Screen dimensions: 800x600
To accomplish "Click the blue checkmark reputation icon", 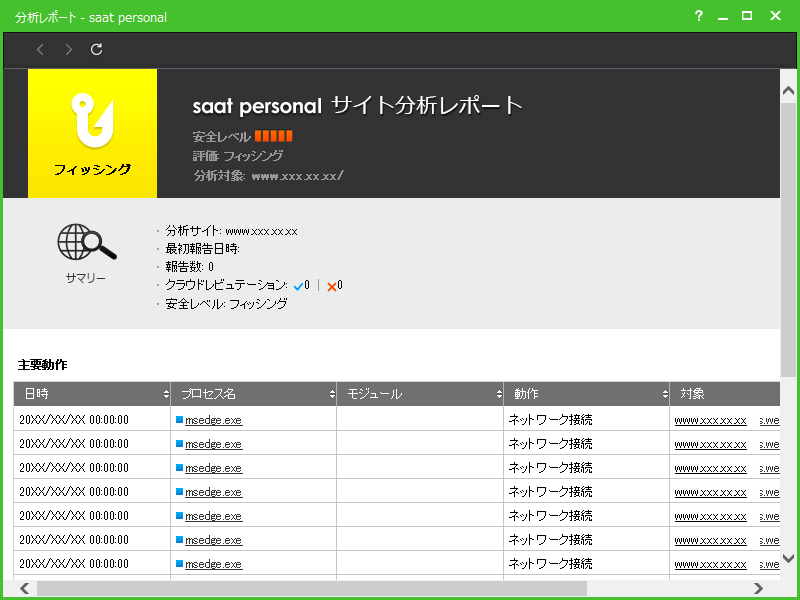I will pos(298,287).
